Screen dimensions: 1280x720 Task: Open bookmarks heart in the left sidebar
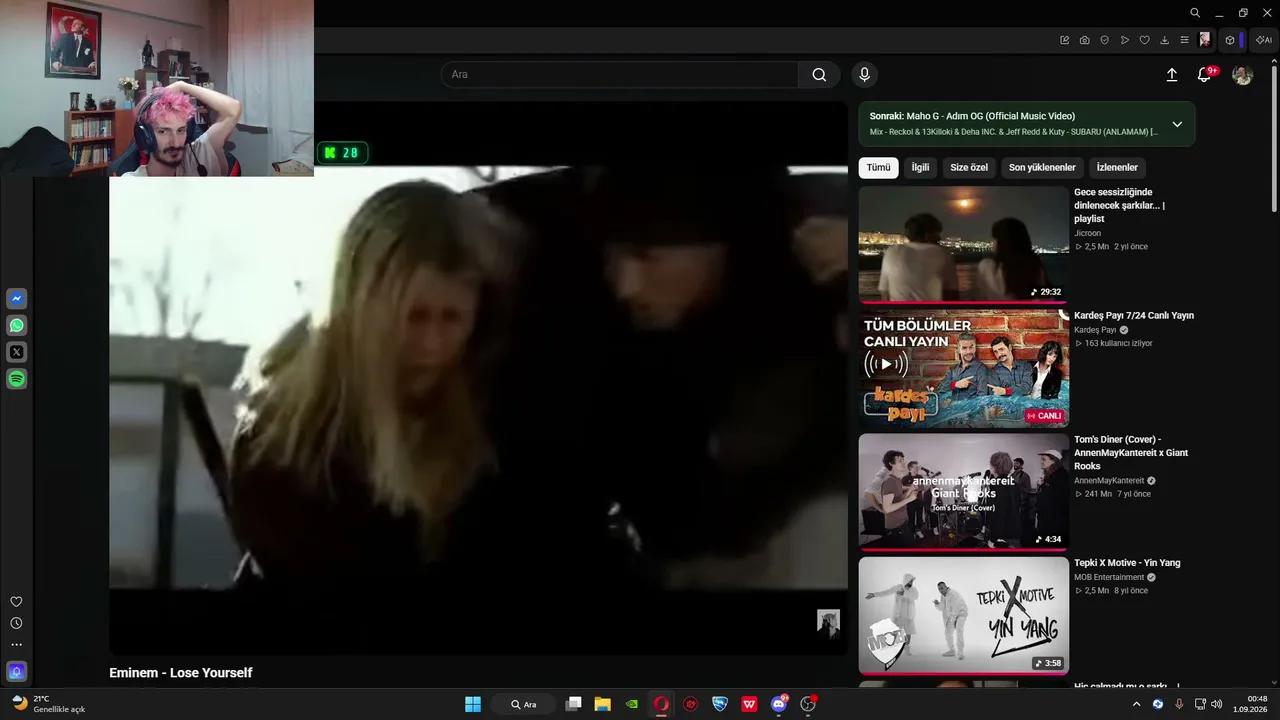pos(16,602)
